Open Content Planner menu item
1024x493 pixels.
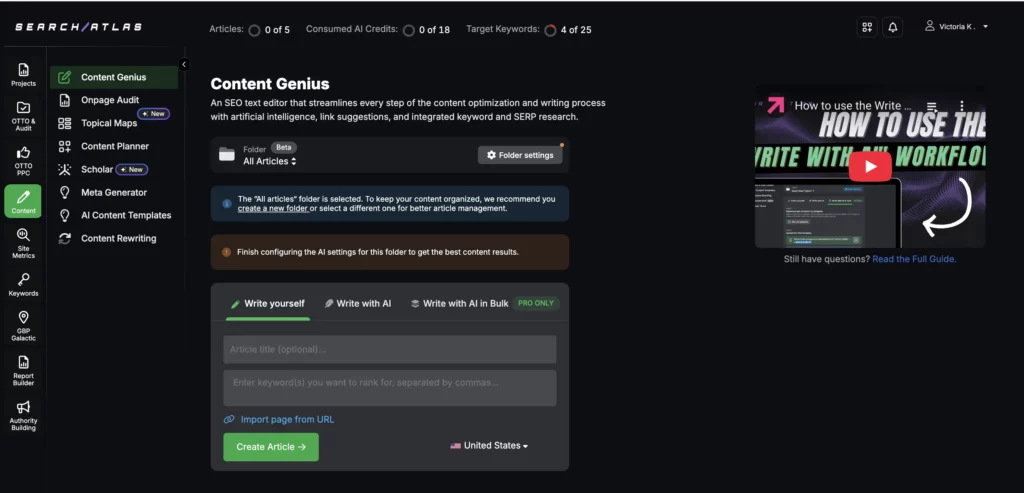click(114, 146)
